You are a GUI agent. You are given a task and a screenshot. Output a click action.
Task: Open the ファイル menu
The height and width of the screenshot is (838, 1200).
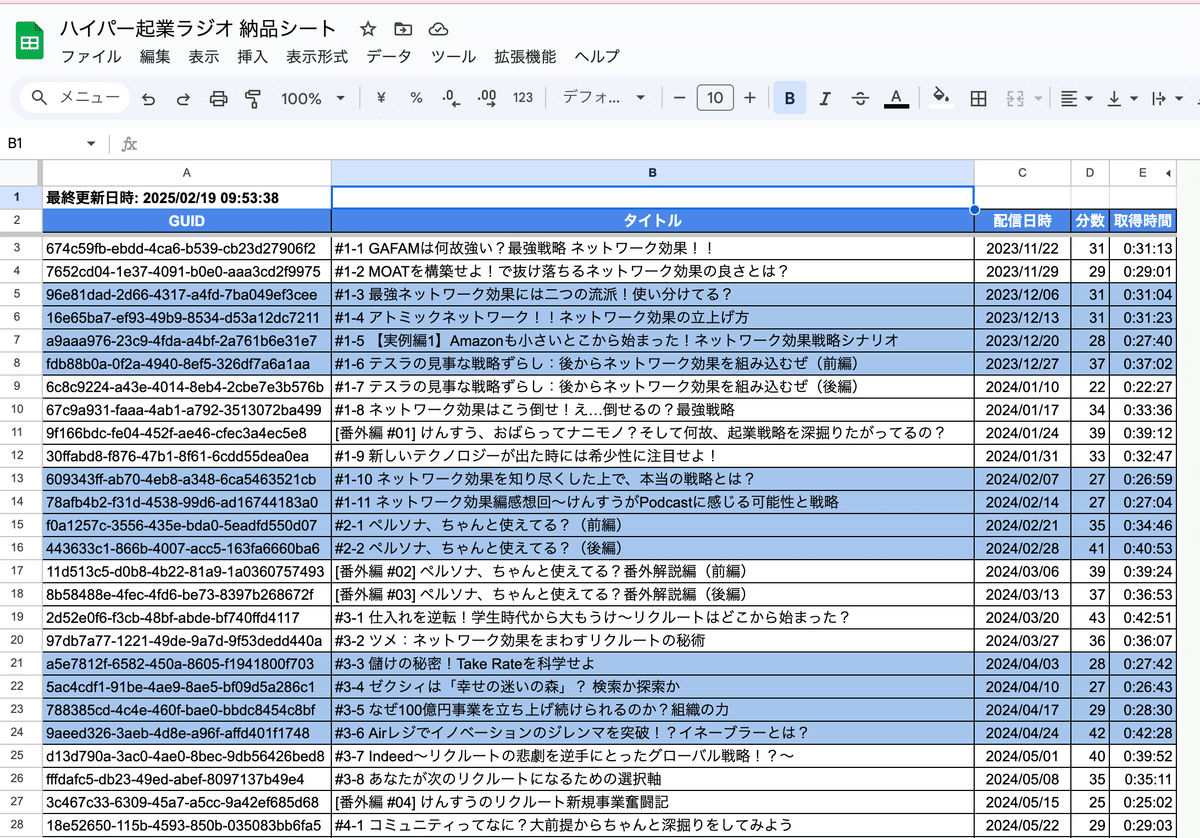(x=91, y=56)
